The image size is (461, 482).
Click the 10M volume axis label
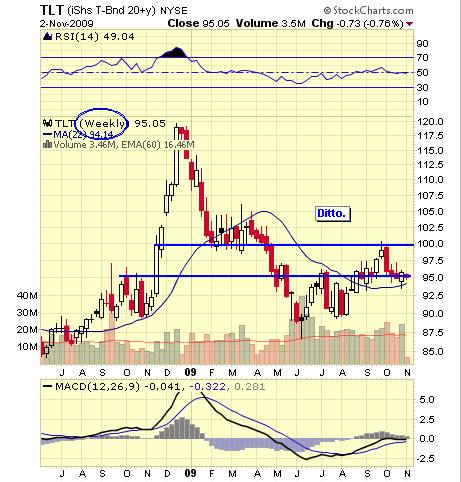click(27, 347)
